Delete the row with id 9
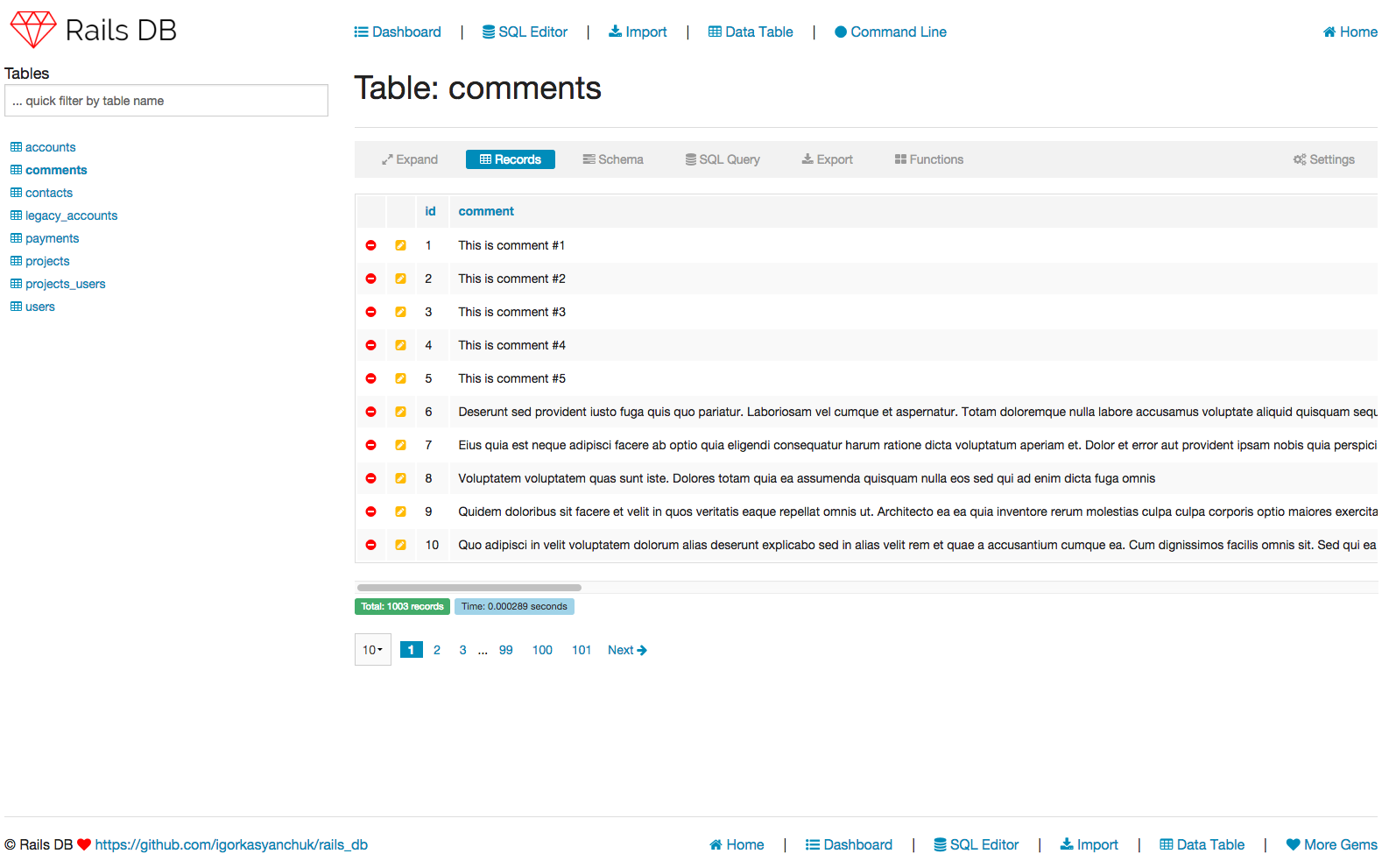 pos(370,512)
